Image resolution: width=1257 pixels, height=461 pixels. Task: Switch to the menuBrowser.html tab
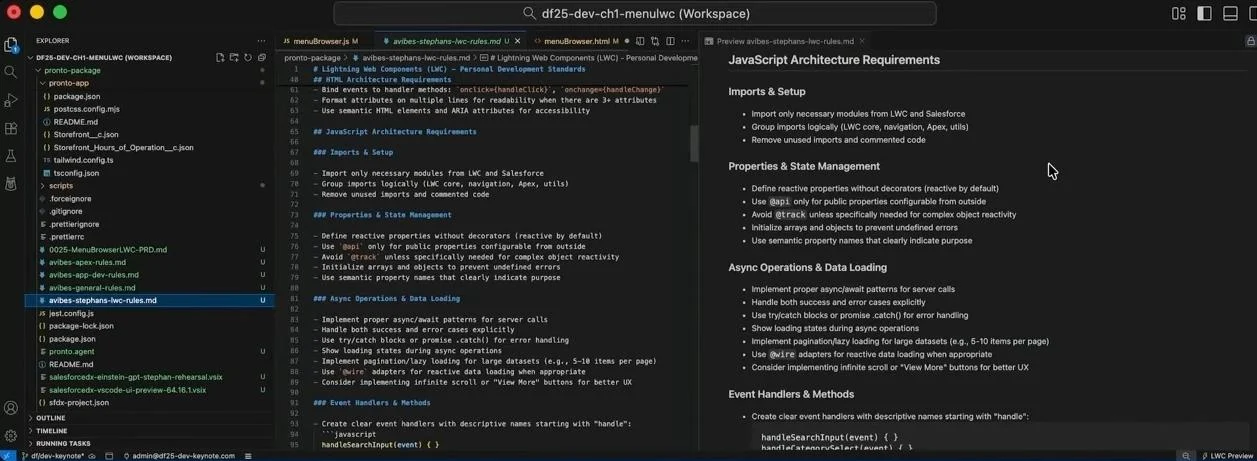(576, 41)
